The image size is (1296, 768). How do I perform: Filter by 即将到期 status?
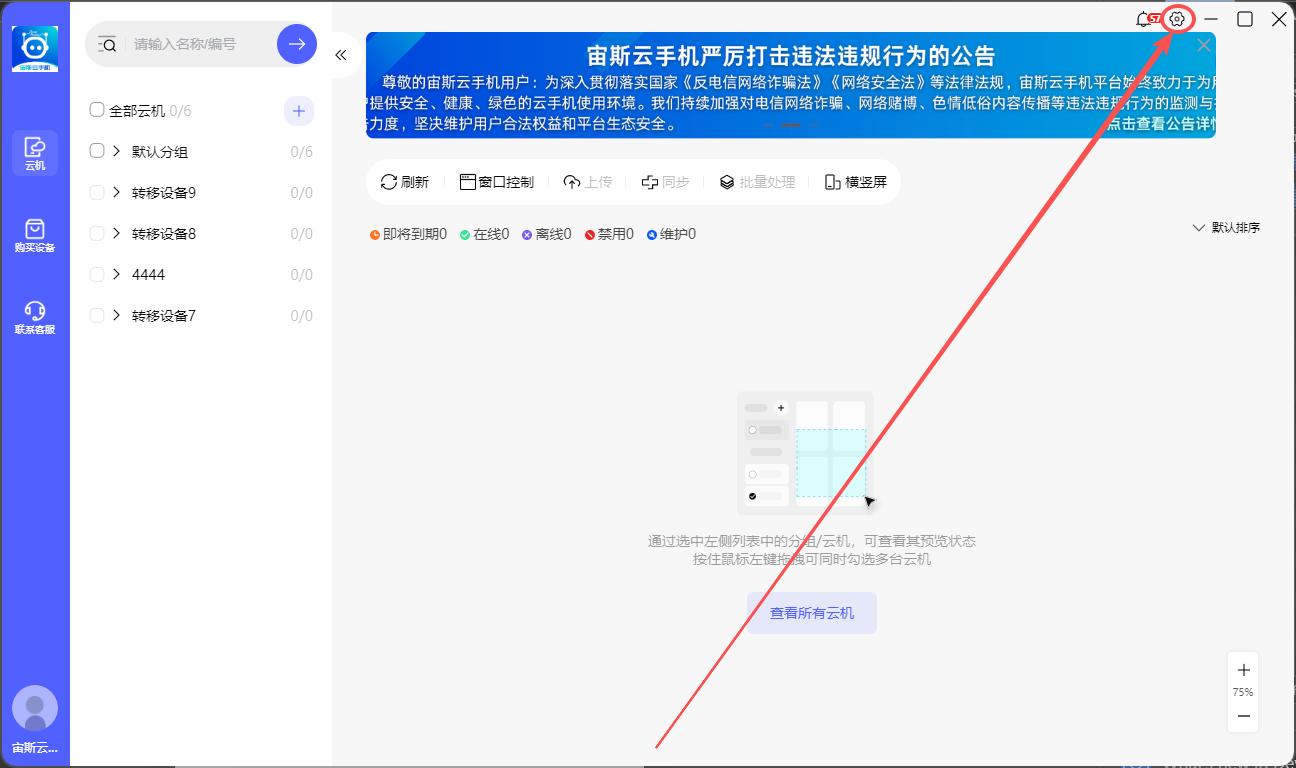point(408,234)
